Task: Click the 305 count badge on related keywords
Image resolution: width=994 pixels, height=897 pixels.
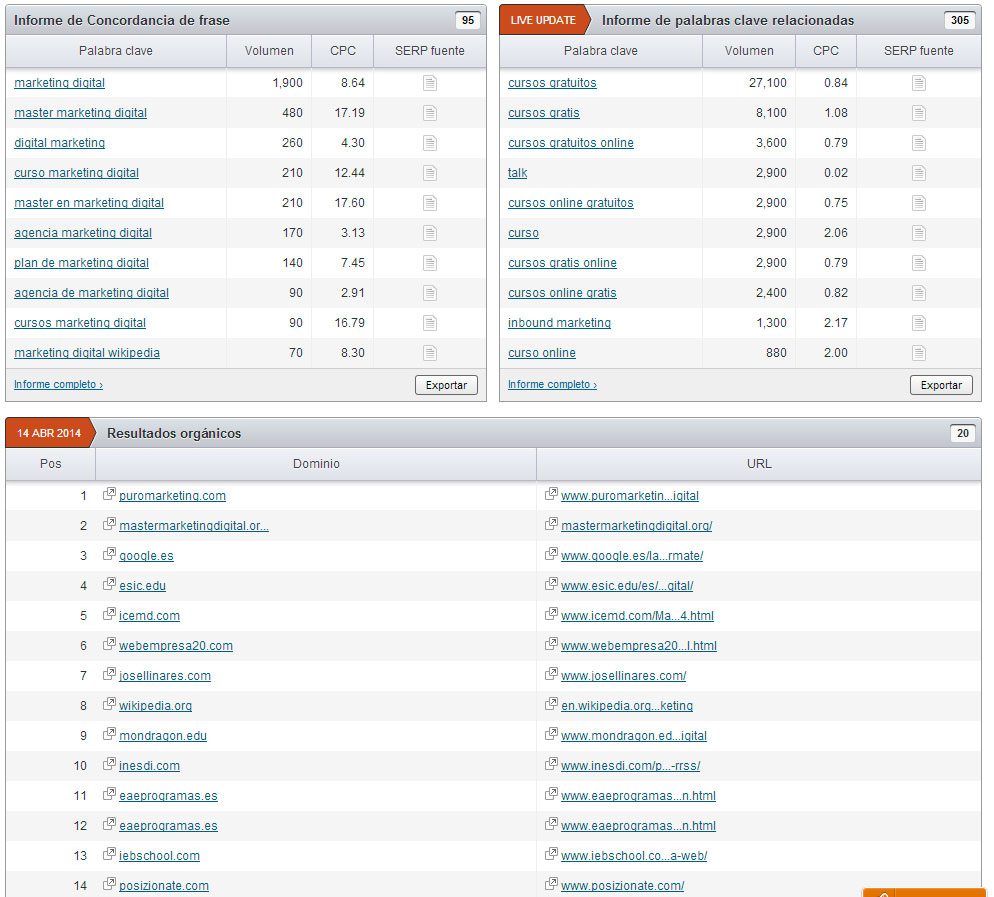Action: [x=960, y=20]
